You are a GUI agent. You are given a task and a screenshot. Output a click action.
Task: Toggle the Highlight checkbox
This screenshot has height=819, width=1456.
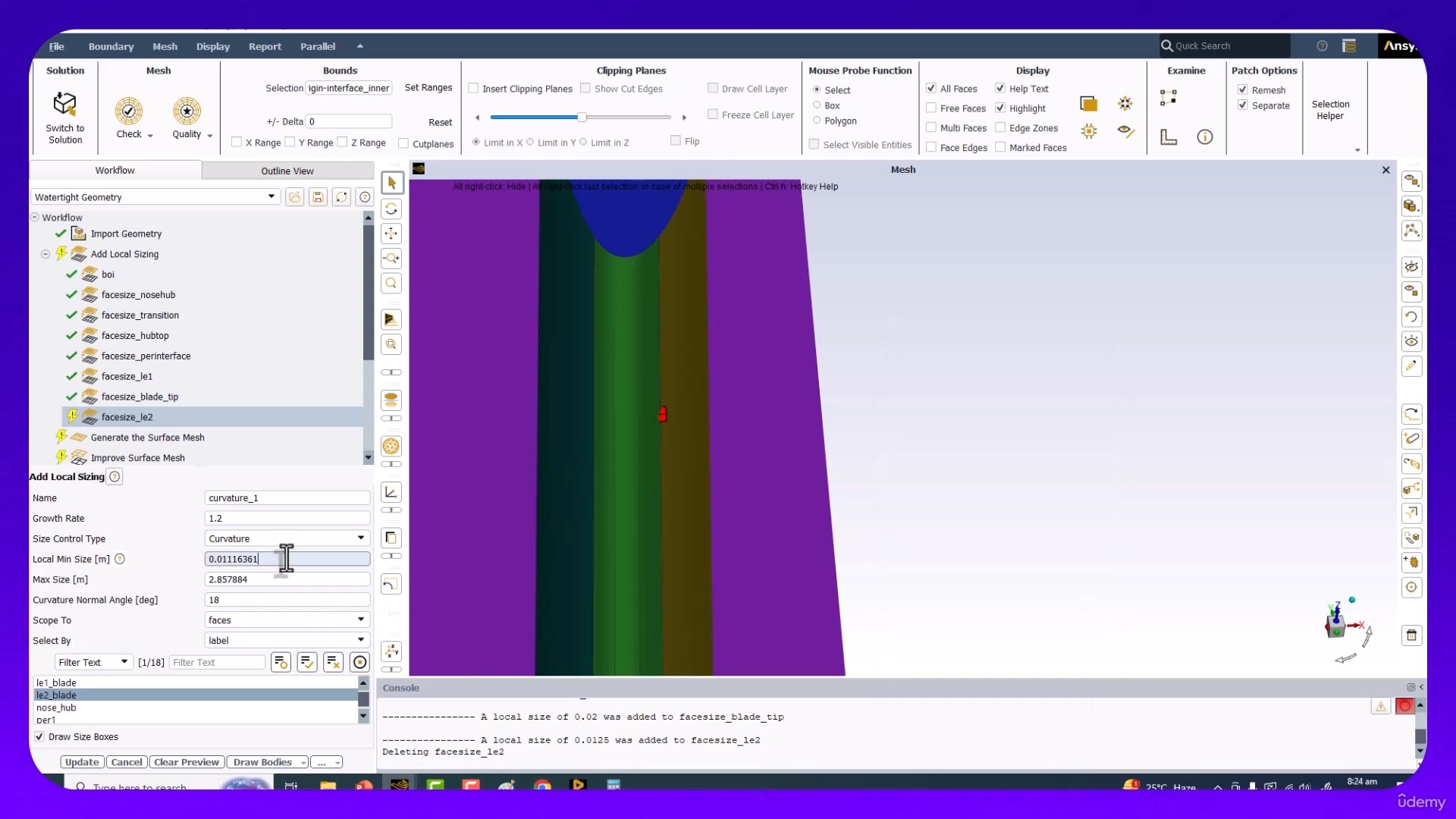pyautogui.click(x=1000, y=108)
